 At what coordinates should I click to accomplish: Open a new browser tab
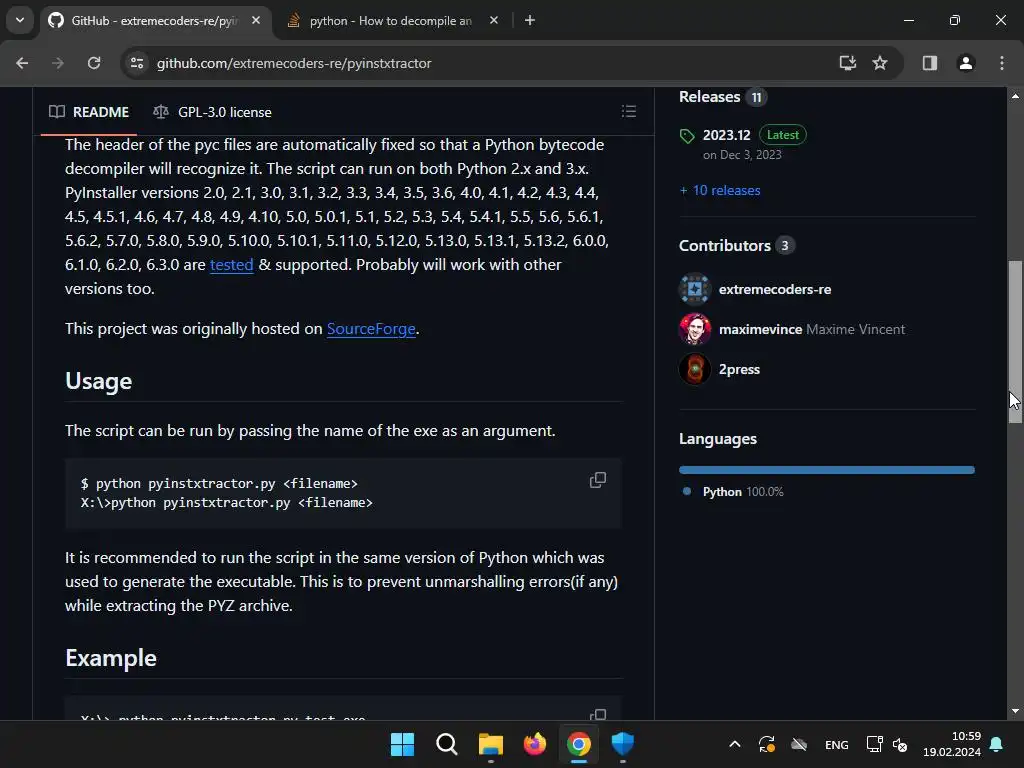(530, 21)
